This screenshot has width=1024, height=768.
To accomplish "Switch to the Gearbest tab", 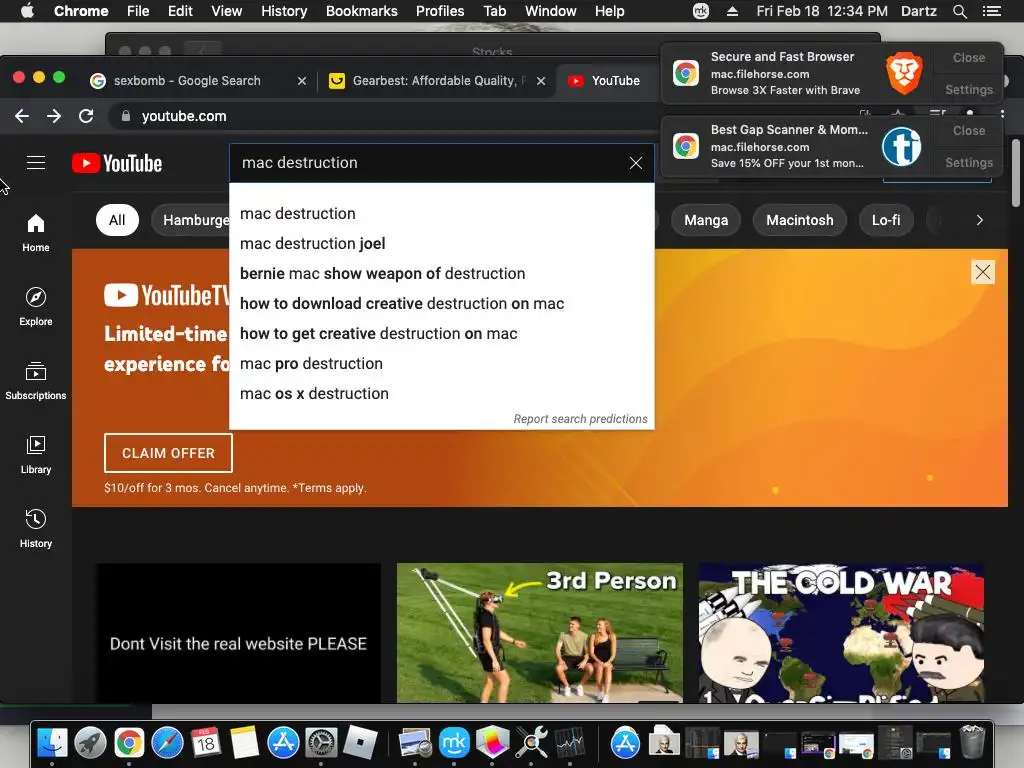I will point(434,81).
